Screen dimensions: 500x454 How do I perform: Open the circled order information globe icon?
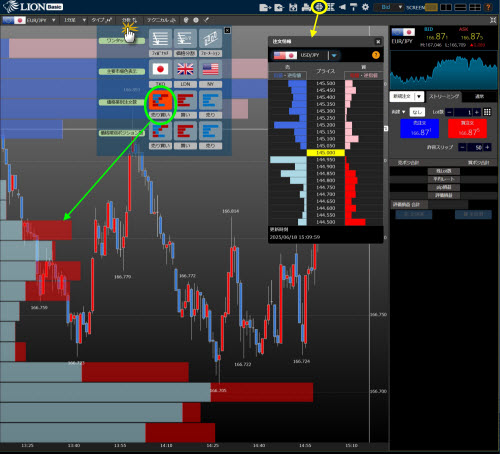click(319, 7)
